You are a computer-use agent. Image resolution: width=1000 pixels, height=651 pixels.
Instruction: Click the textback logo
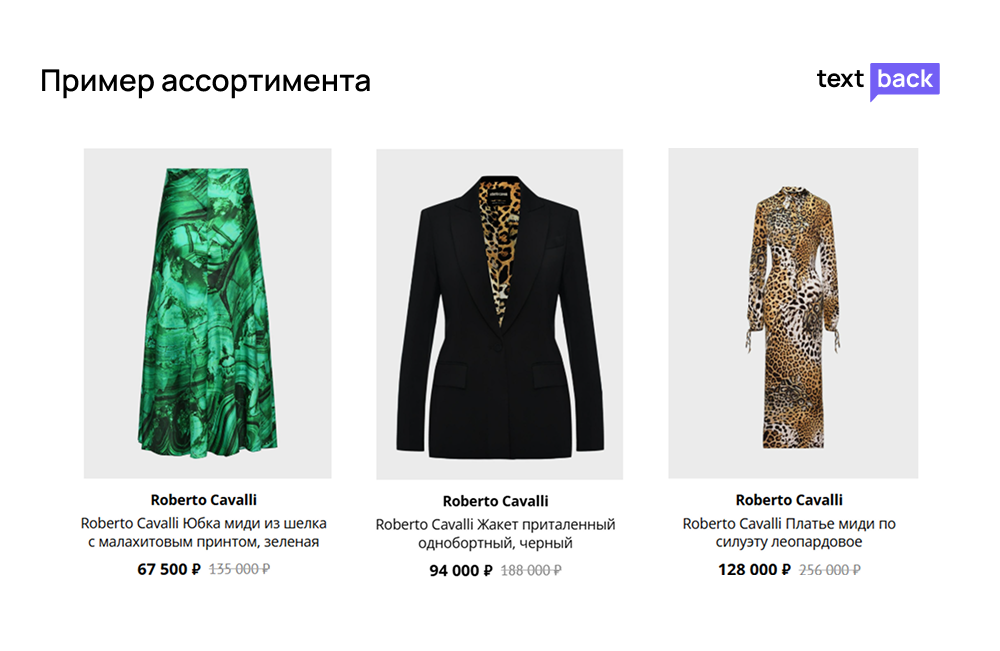[878, 81]
